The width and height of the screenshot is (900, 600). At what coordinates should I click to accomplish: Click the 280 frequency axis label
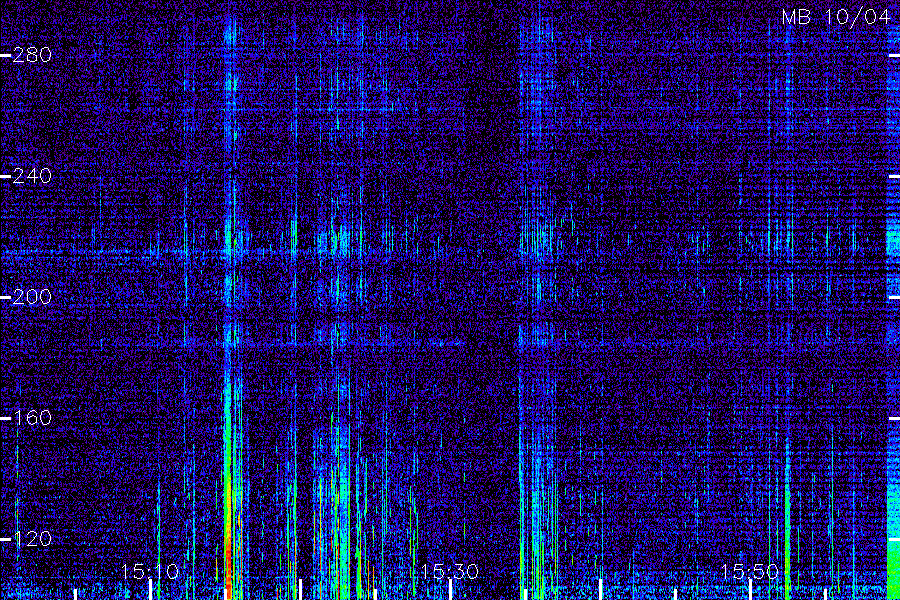(x=32, y=55)
